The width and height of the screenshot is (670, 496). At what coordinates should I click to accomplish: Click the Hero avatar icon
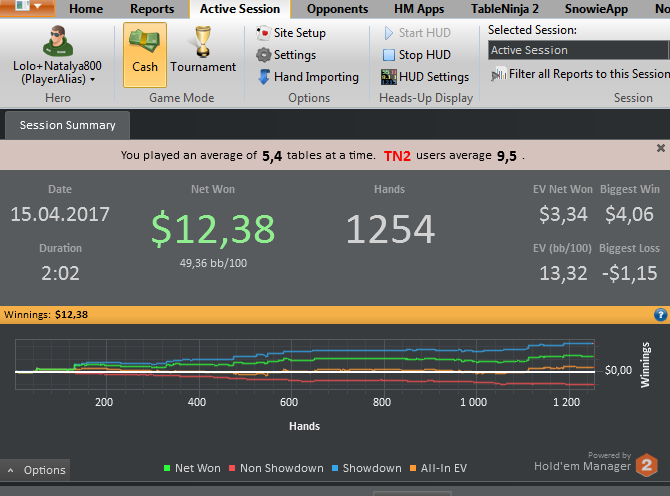click(58, 41)
